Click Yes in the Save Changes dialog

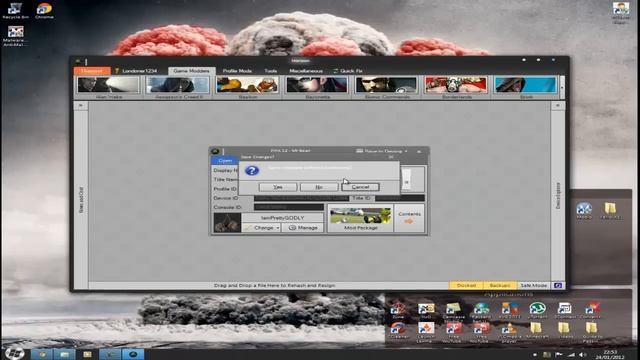point(278,187)
